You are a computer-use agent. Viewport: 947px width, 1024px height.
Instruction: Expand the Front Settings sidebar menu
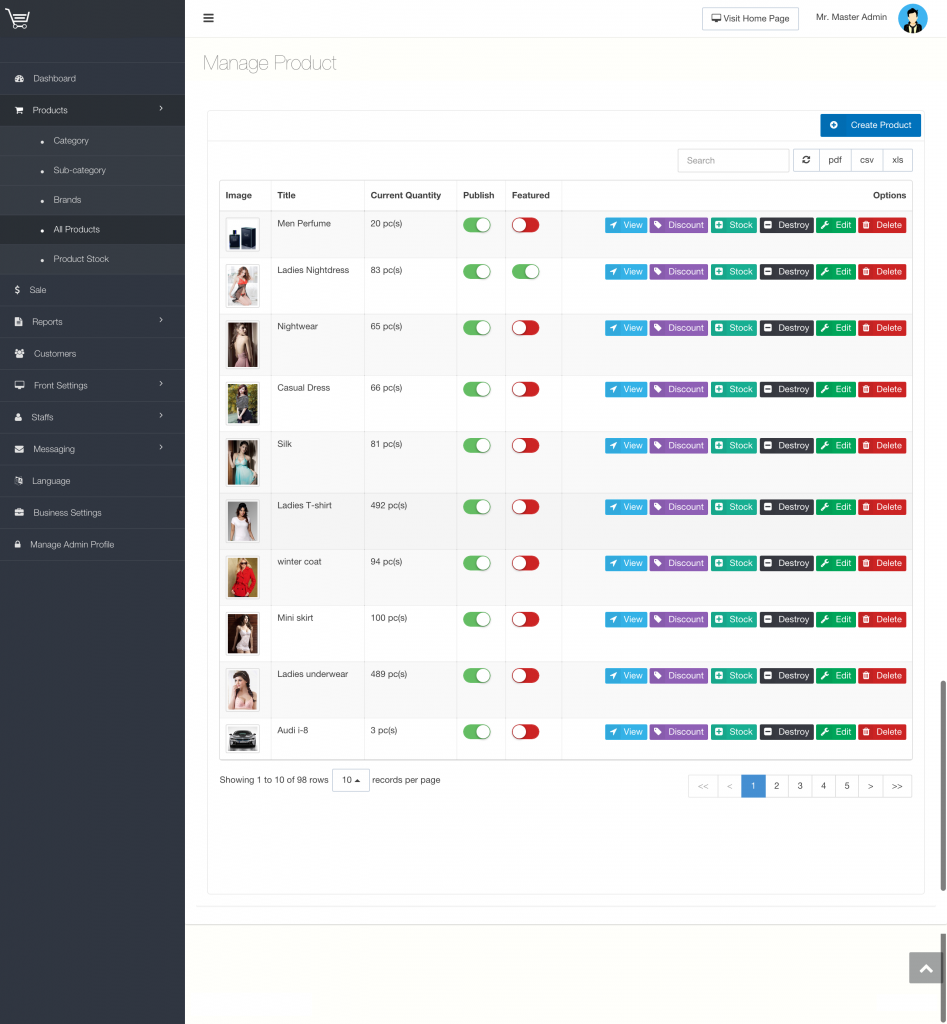point(92,385)
